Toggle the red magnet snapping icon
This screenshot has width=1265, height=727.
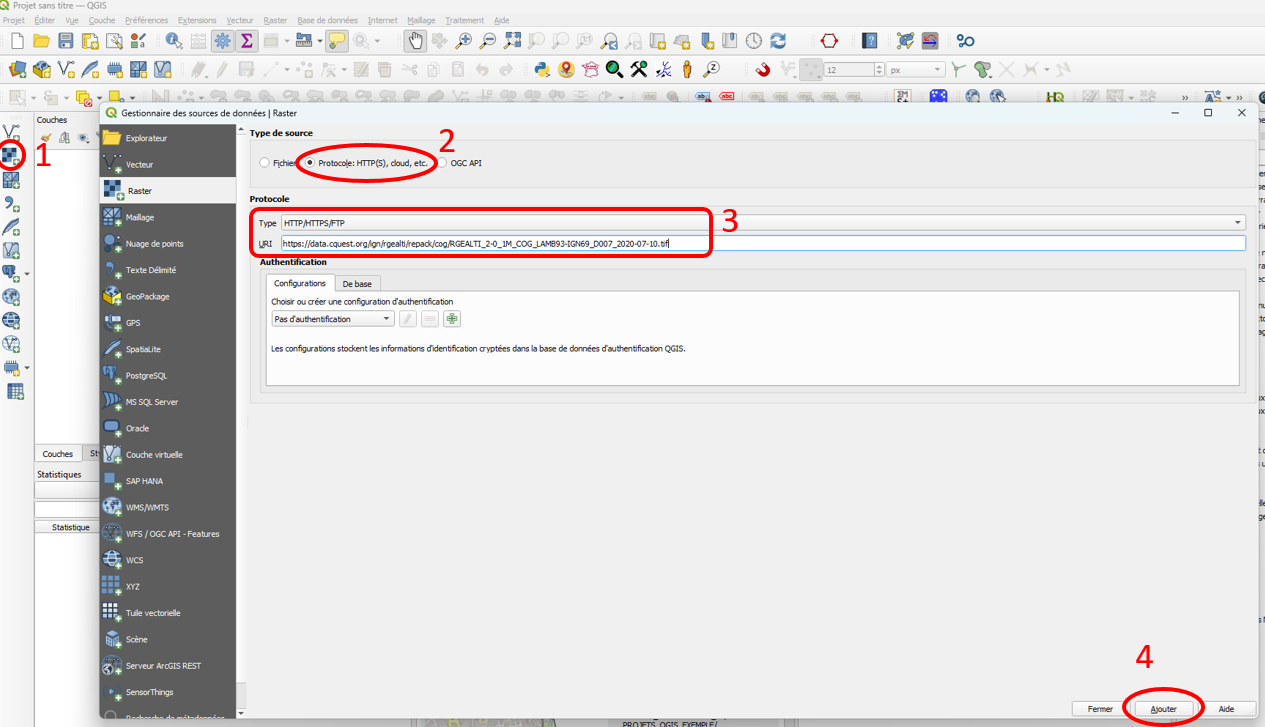tap(763, 69)
